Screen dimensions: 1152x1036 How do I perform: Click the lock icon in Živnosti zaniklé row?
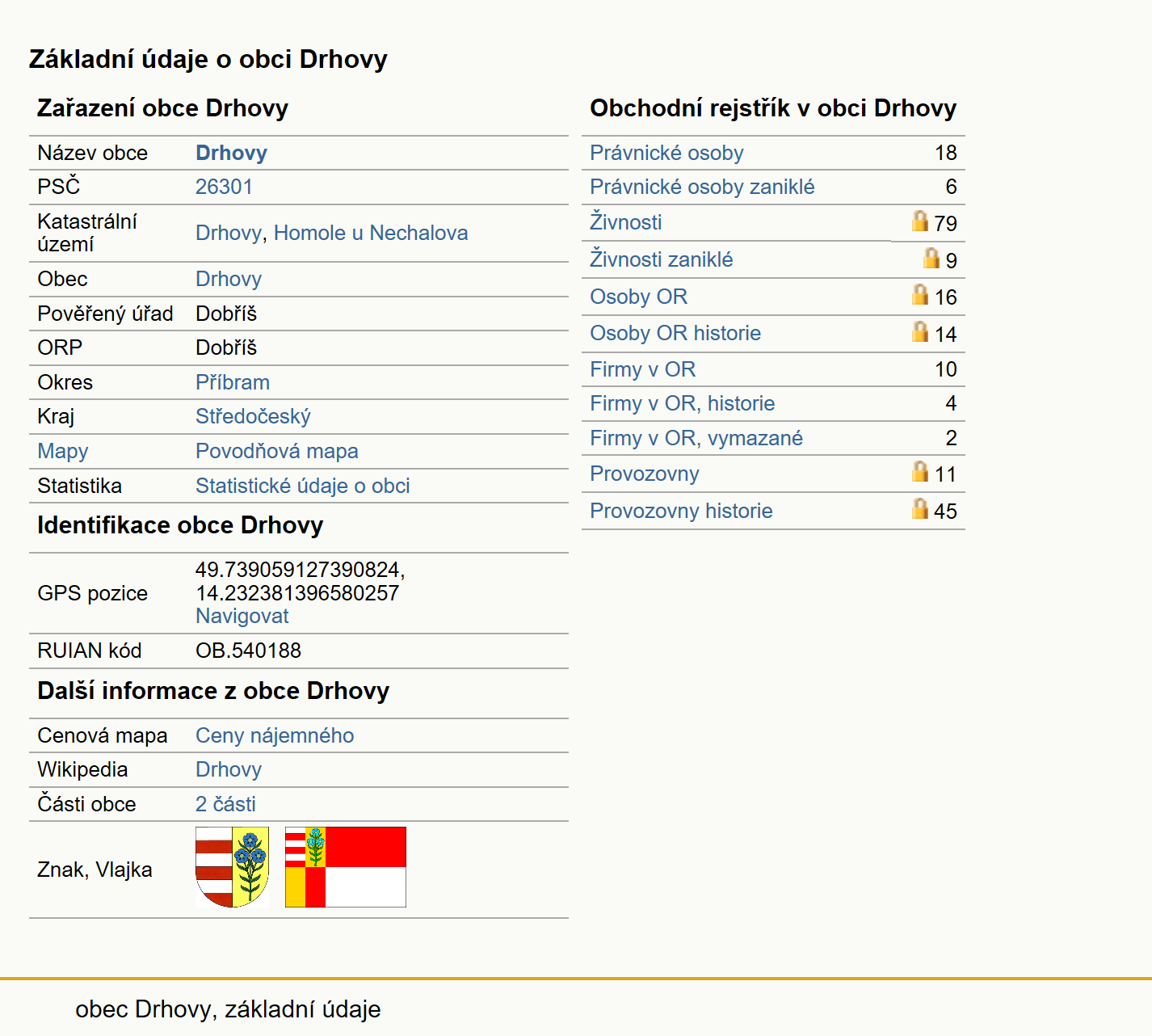pyautogui.click(x=931, y=258)
